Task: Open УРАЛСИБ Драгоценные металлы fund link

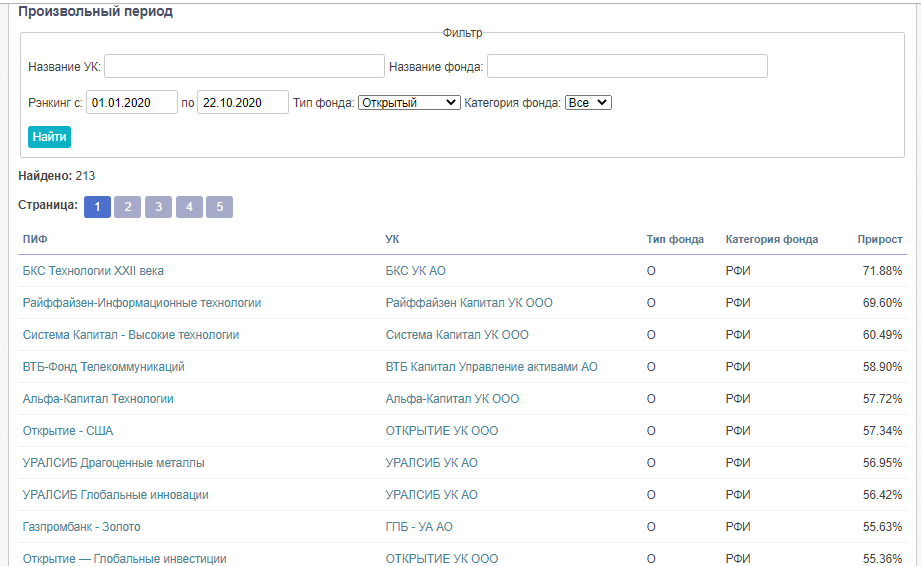Action: click(x=114, y=463)
